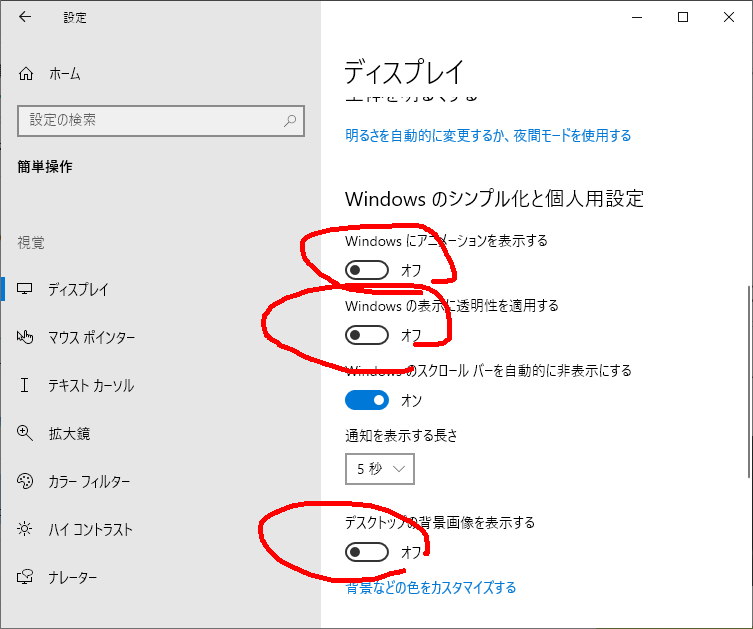Screen dimensions: 753x629
Task: Click the back arrow icon
Action: click(x=25, y=17)
